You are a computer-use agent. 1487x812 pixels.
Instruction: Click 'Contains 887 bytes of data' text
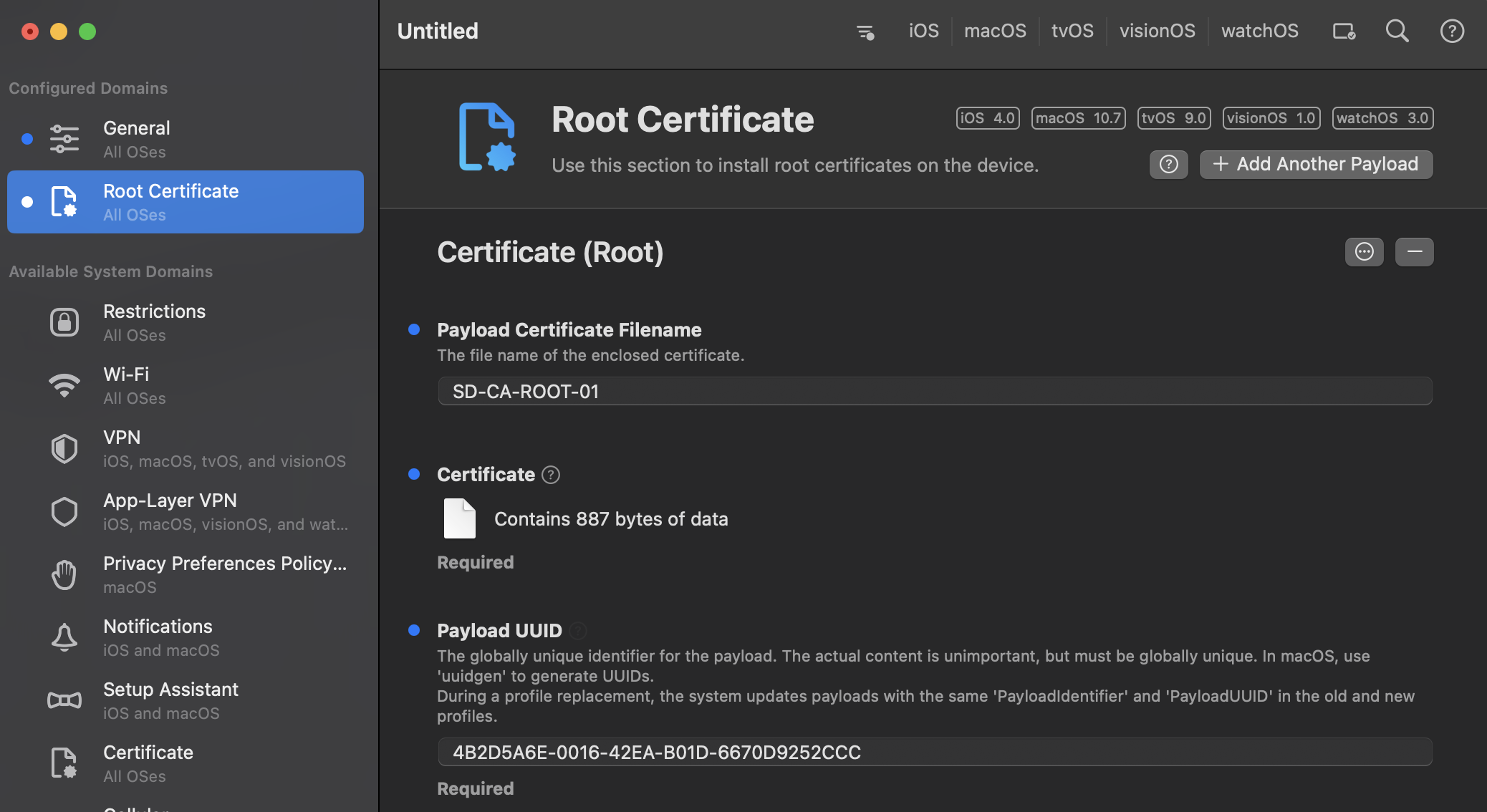tap(611, 519)
